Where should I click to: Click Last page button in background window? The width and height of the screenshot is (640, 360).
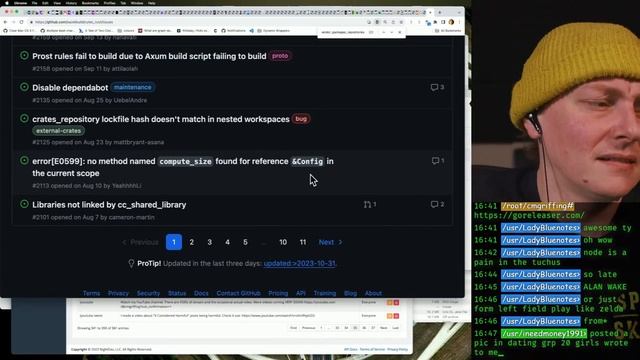[395, 328]
